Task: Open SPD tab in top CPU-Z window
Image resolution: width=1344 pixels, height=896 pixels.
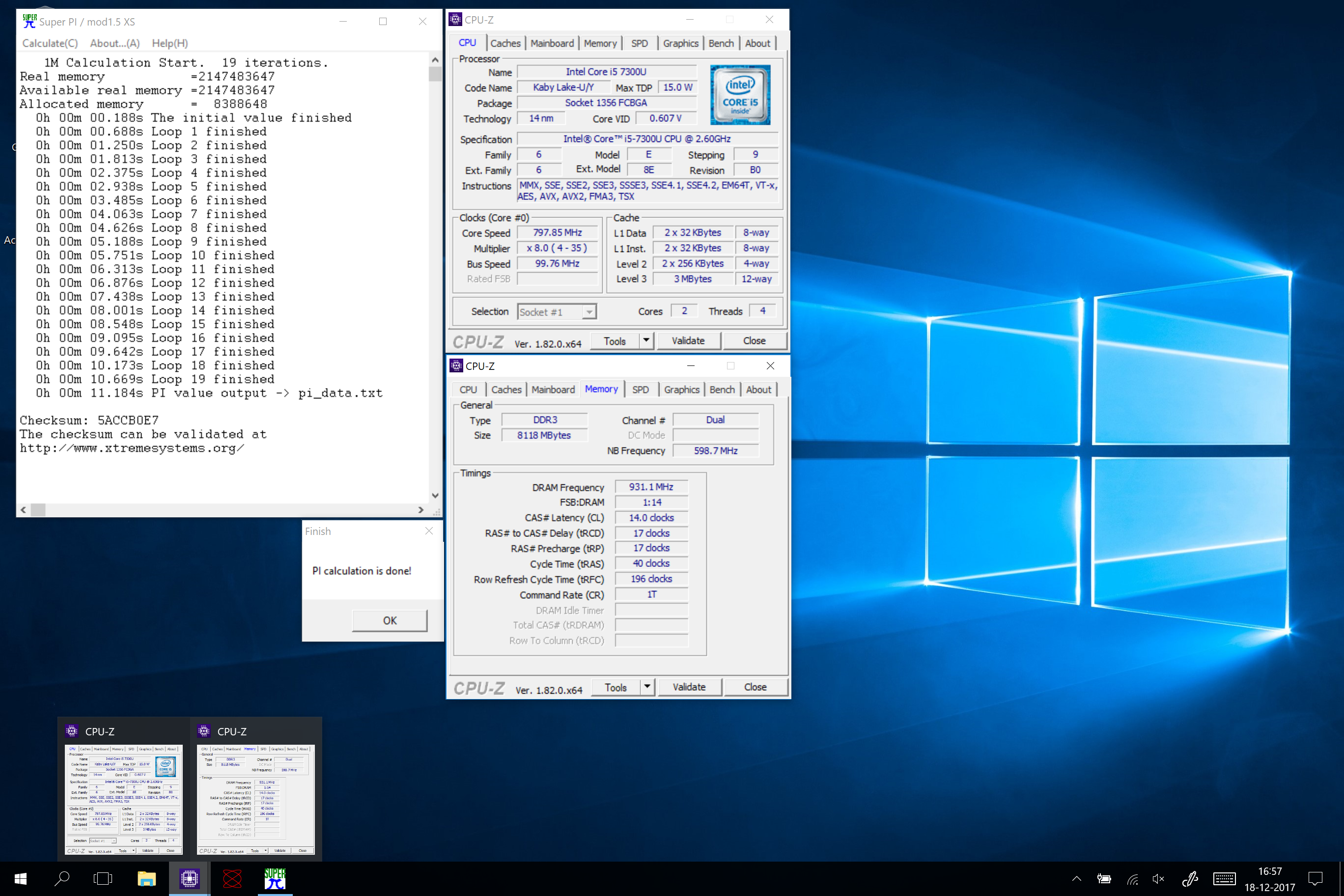Action: tap(640, 43)
